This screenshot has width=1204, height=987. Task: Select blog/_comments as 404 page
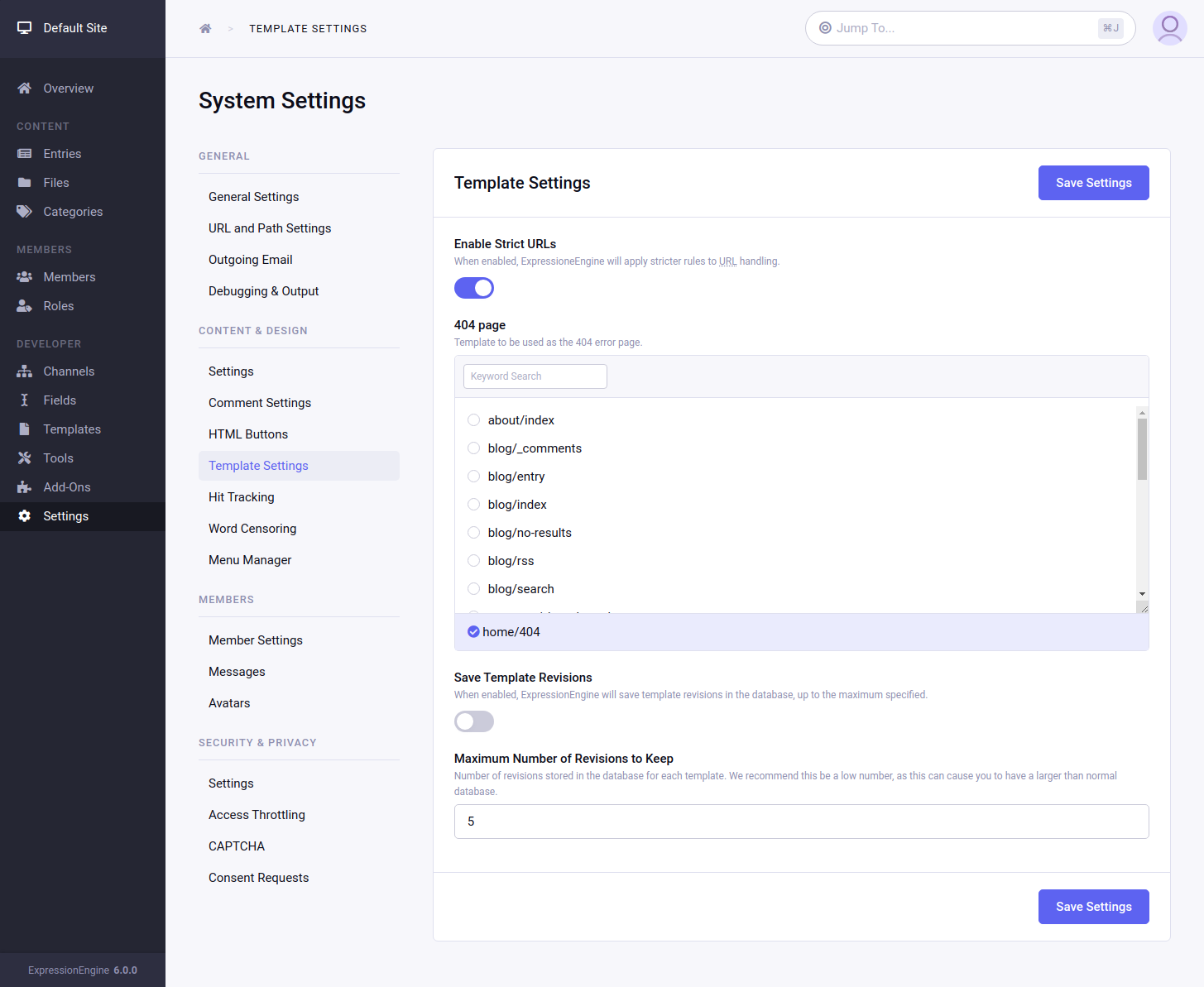coord(474,448)
